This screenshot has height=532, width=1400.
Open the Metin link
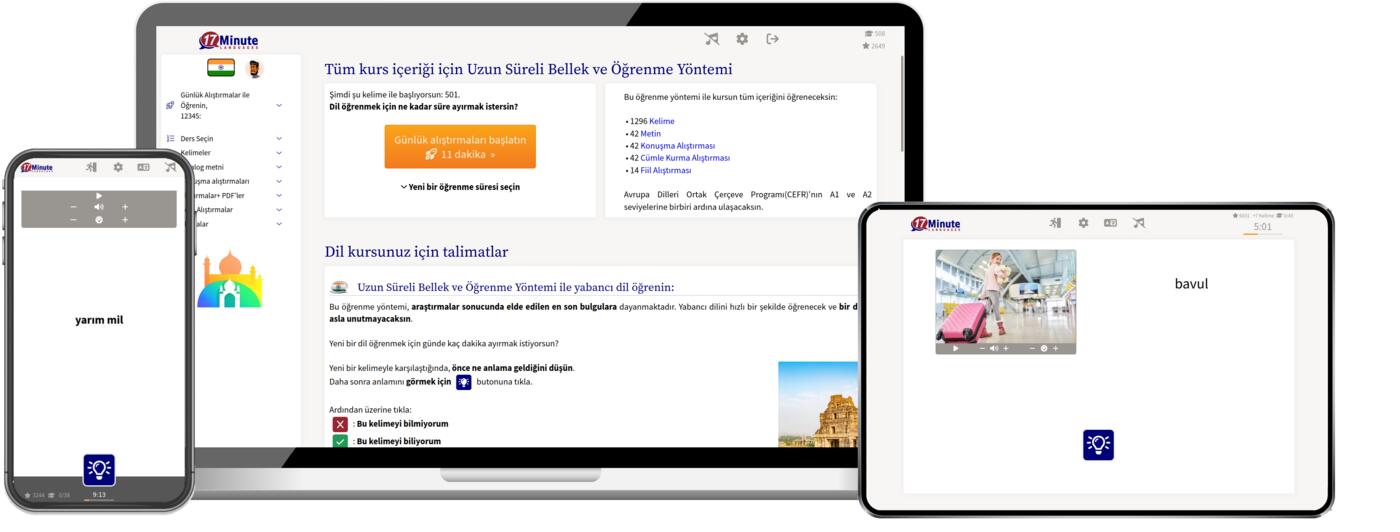pos(651,133)
